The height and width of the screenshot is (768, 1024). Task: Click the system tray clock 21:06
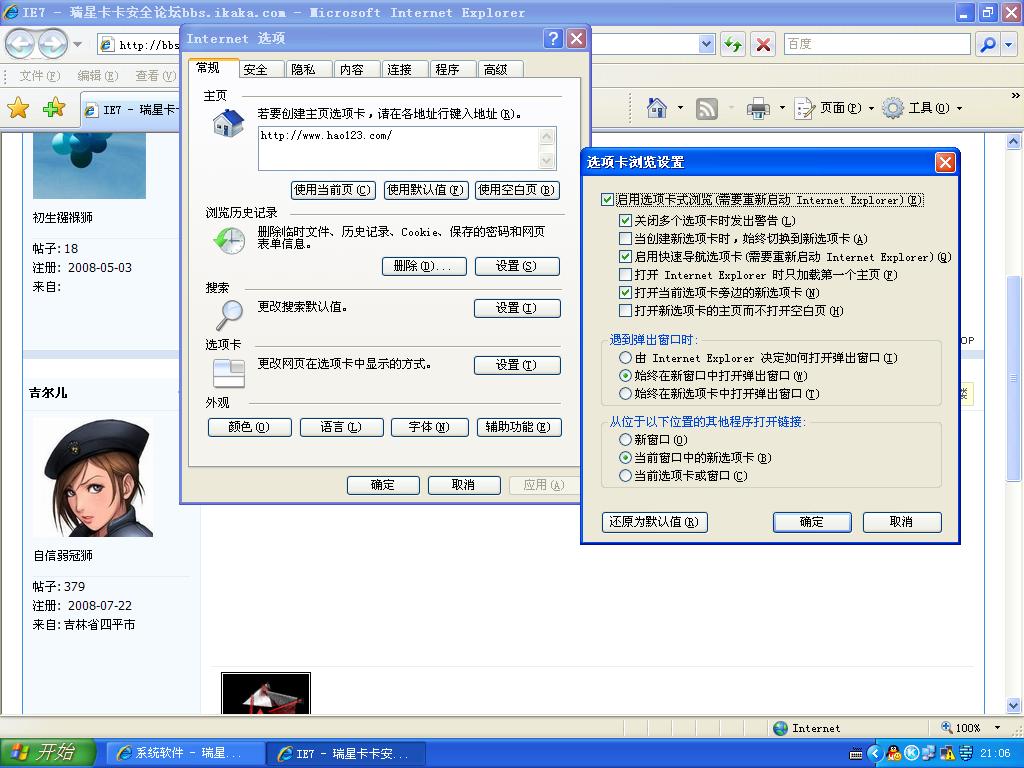(995, 753)
